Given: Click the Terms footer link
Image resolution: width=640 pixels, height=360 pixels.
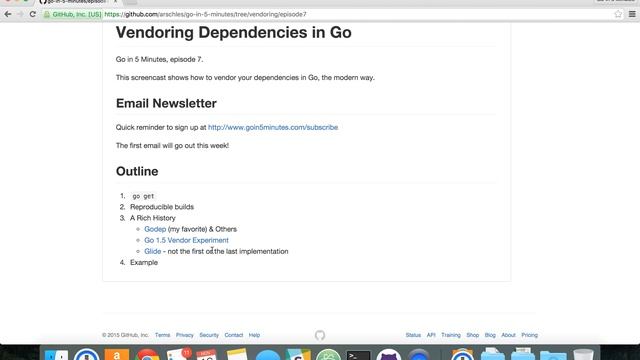Looking at the screenshot, I should pos(162,335).
